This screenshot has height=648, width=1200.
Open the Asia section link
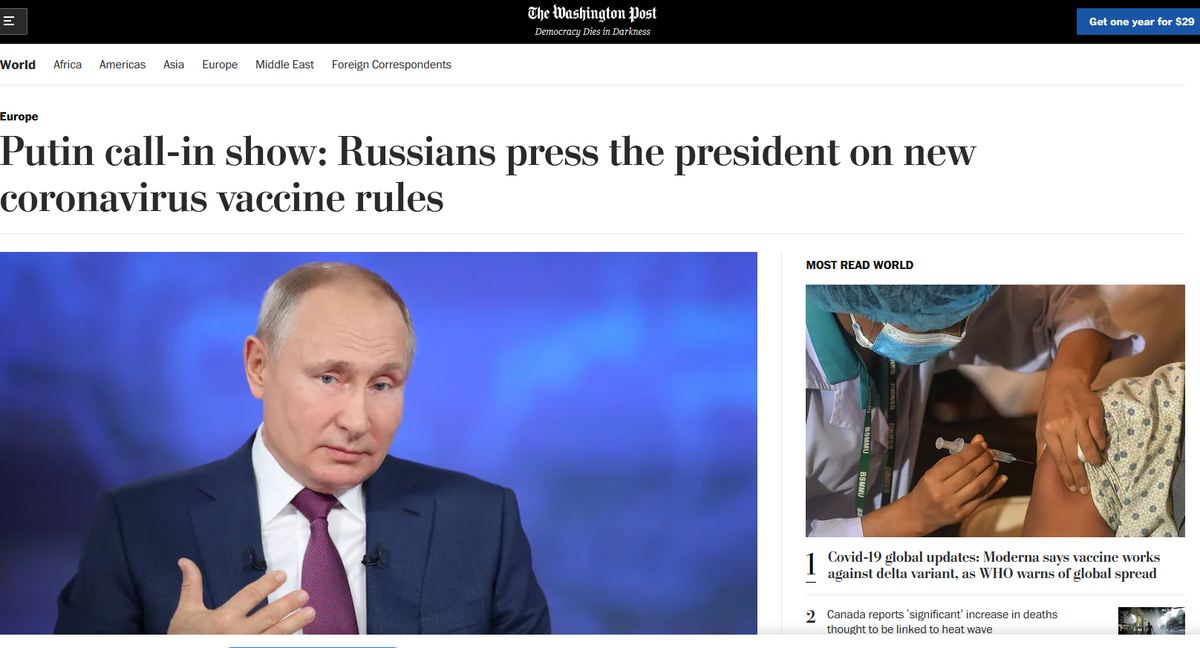pyautogui.click(x=174, y=65)
